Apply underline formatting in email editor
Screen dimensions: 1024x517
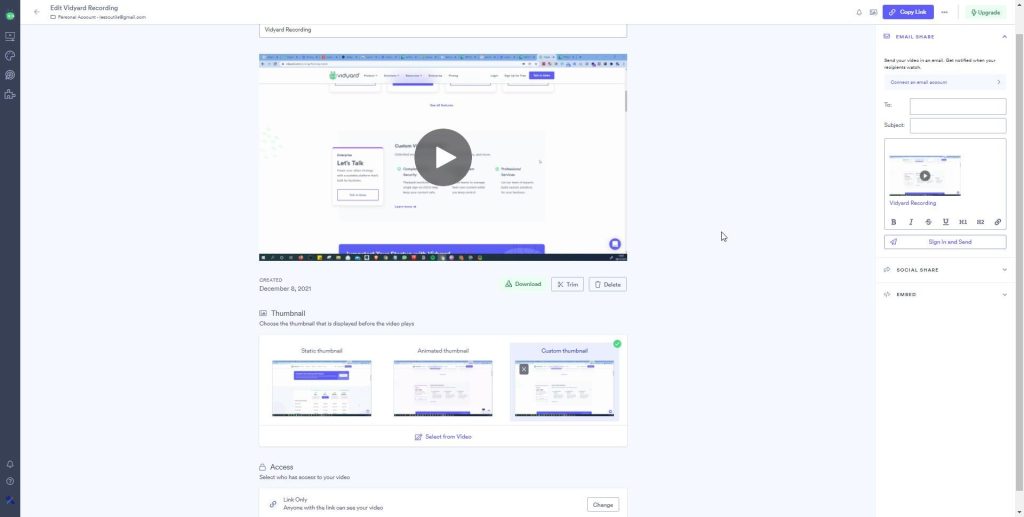coord(946,222)
